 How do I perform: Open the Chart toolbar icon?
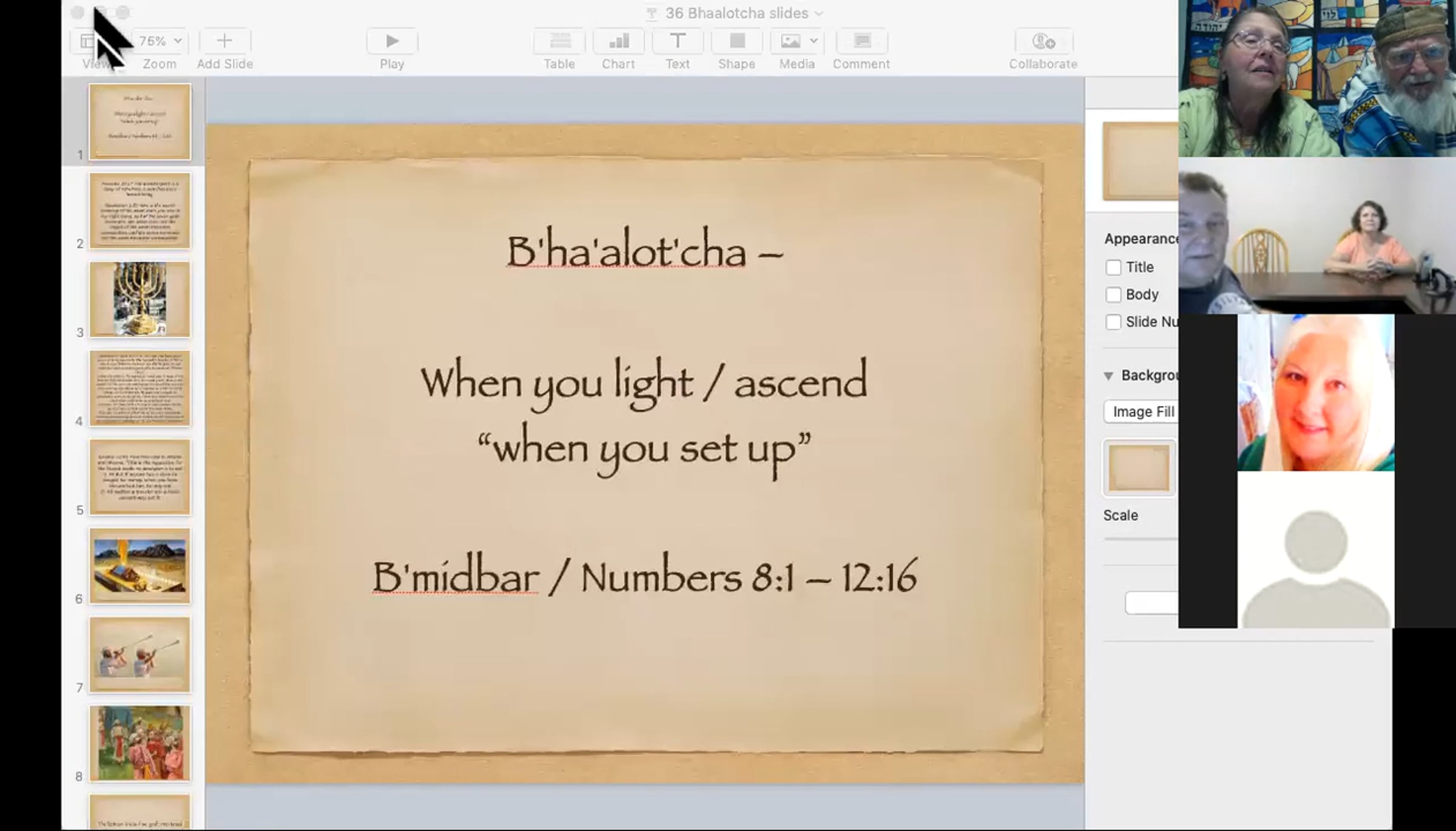coord(618,41)
